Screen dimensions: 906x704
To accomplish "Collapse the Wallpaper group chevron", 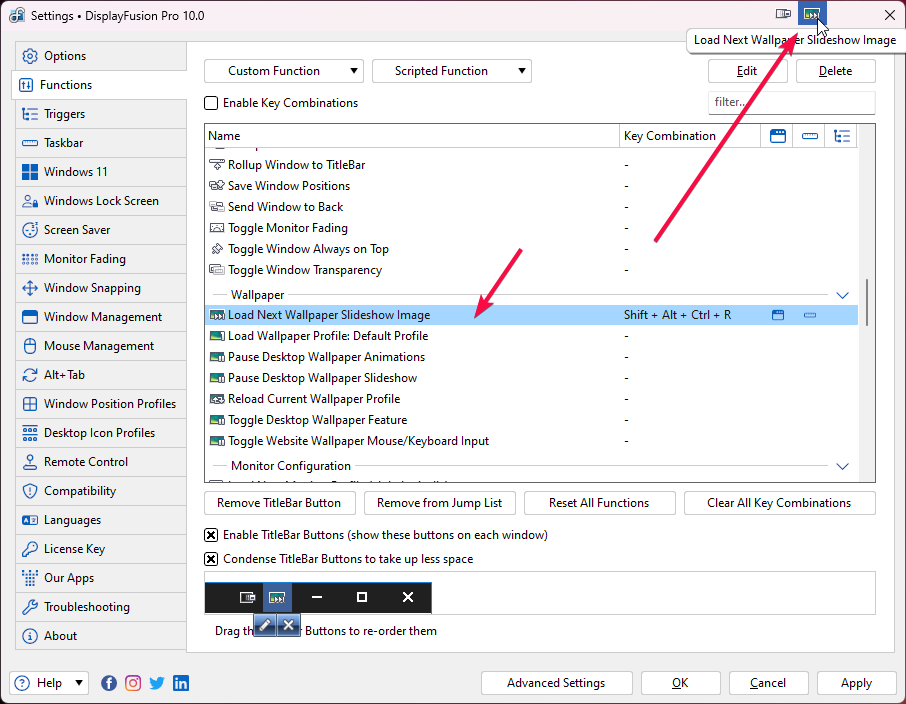I will tap(842, 295).
